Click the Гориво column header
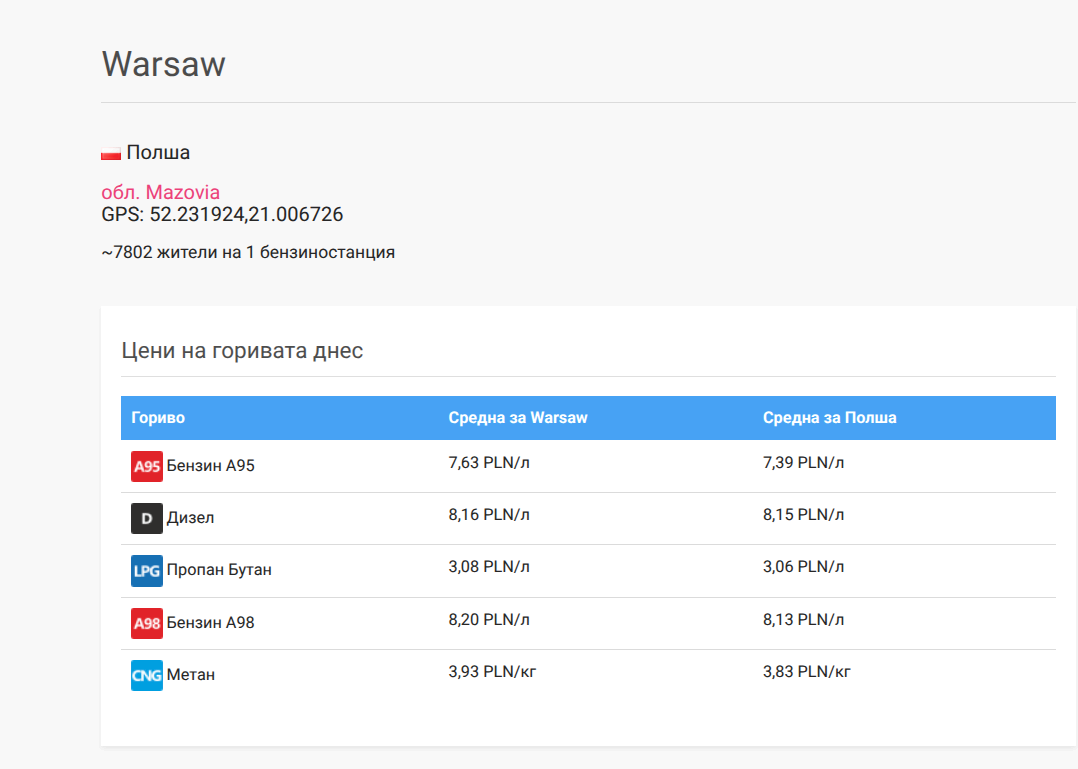This screenshot has height=769, width=1078. [158, 418]
